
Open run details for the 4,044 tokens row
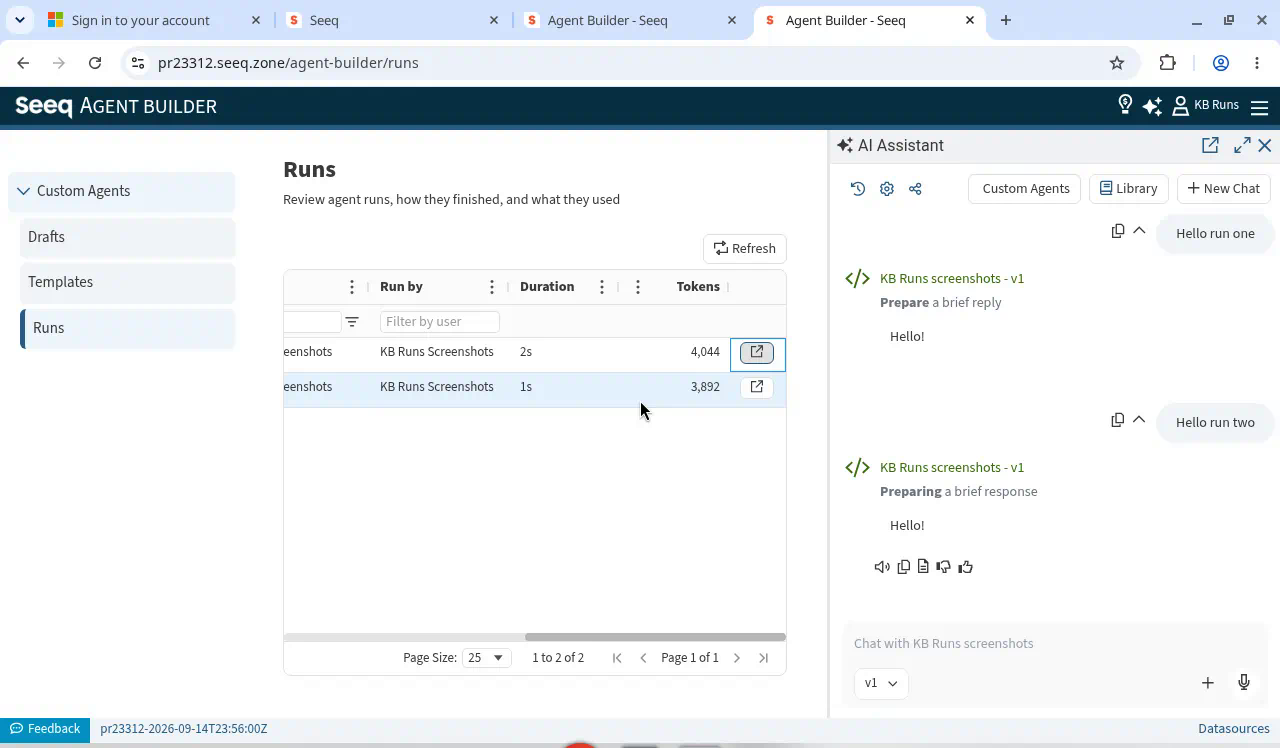pyautogui.click(x=757, y=352)
